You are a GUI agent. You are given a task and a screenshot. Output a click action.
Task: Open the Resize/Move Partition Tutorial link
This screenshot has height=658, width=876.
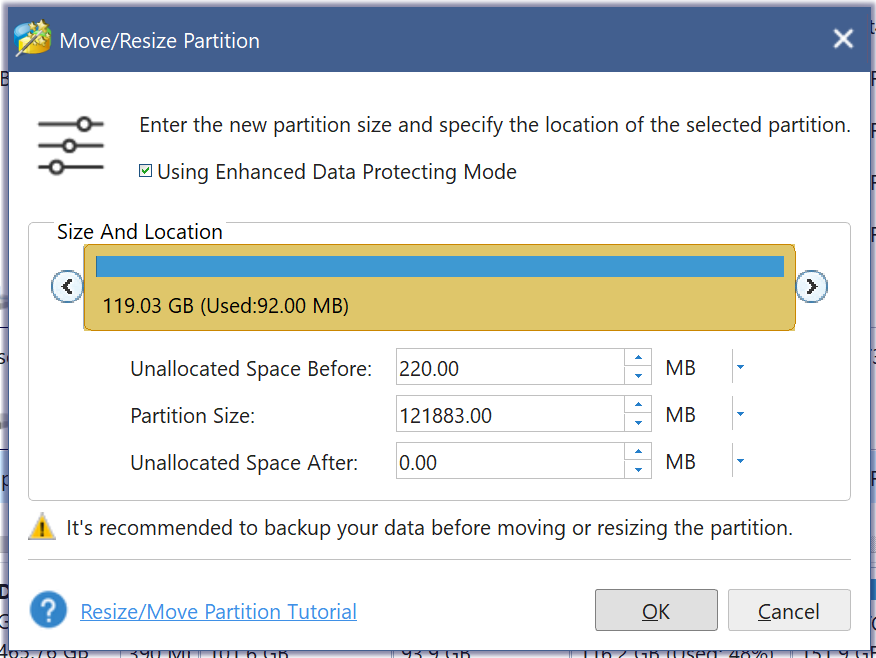point(218,611)
